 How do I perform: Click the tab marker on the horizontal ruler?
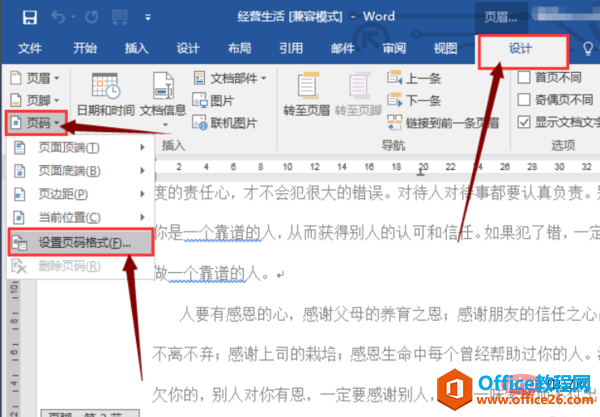421,173
